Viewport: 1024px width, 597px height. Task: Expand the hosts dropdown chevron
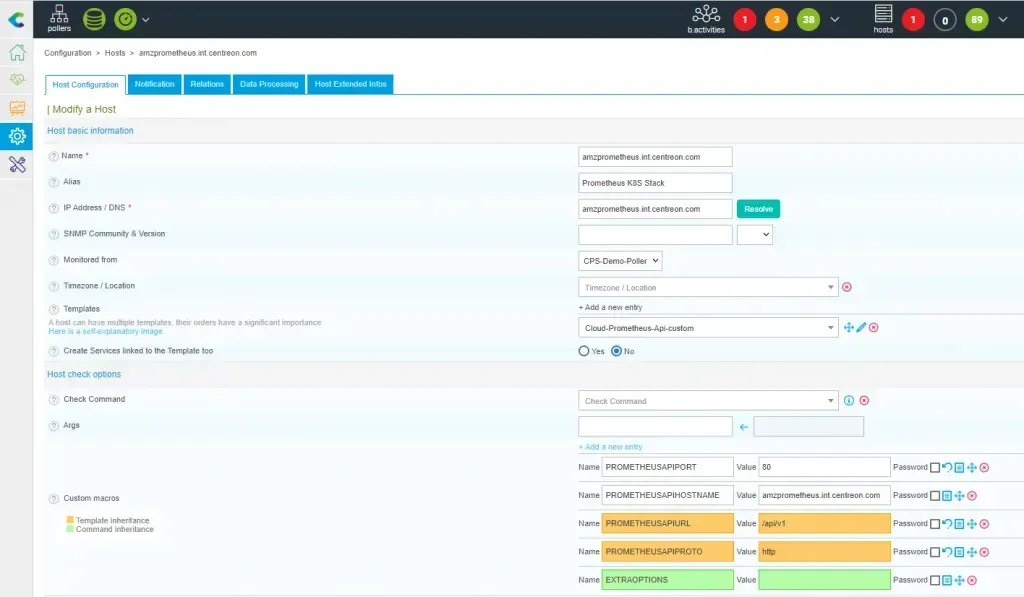click(1003, 20)
